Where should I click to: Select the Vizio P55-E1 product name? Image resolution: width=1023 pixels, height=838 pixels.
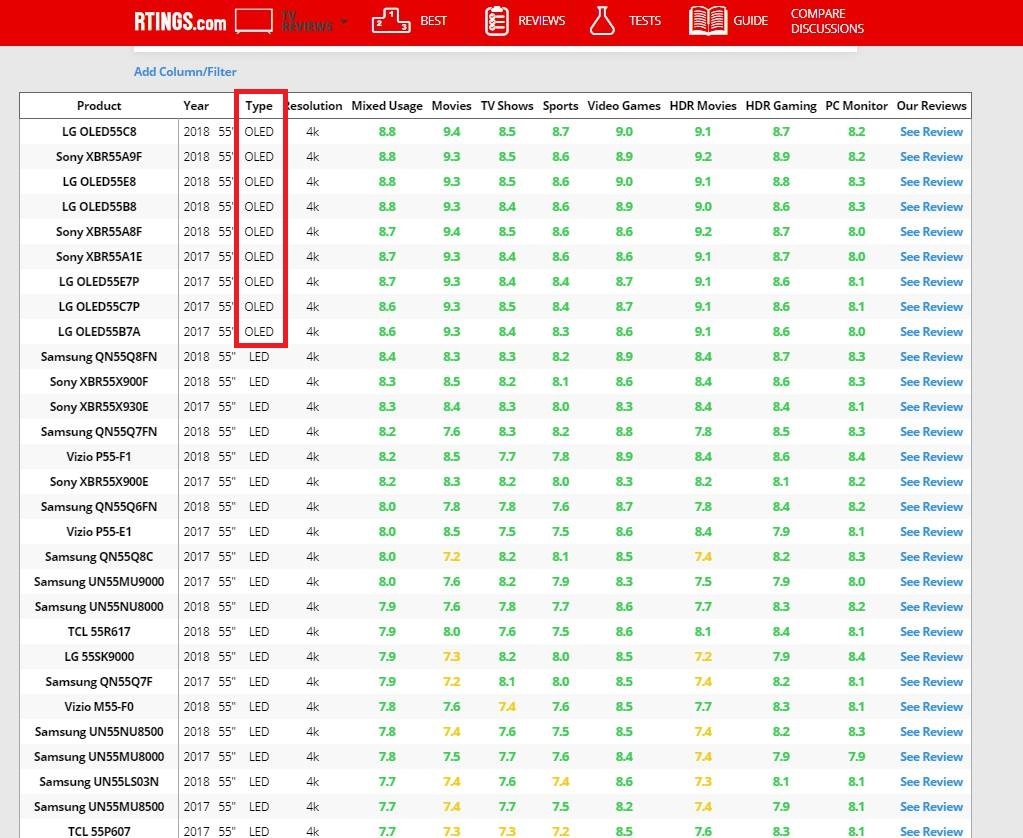click(x=99, y=532)
